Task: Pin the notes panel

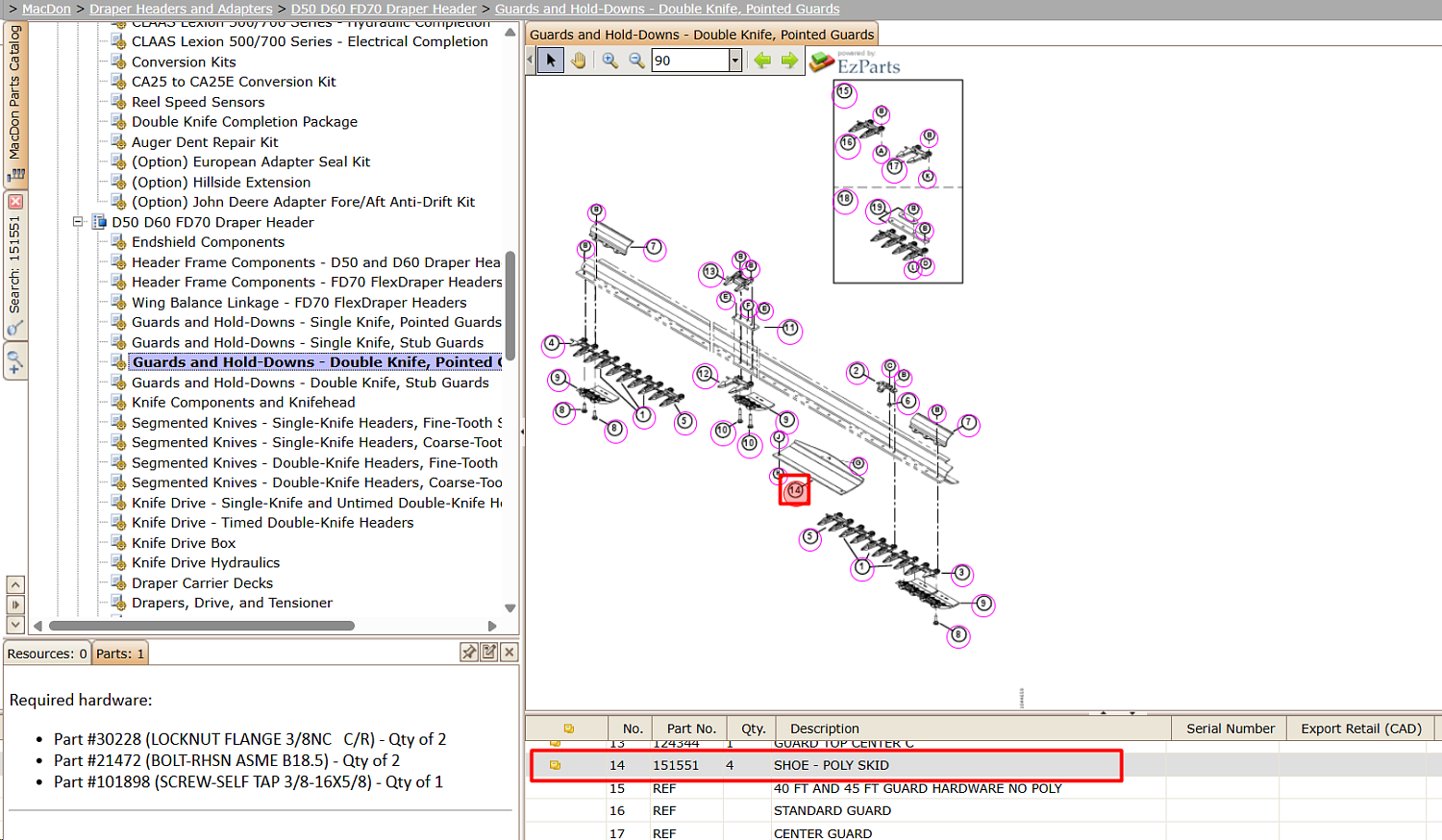Action: click(x=469, y=653)
